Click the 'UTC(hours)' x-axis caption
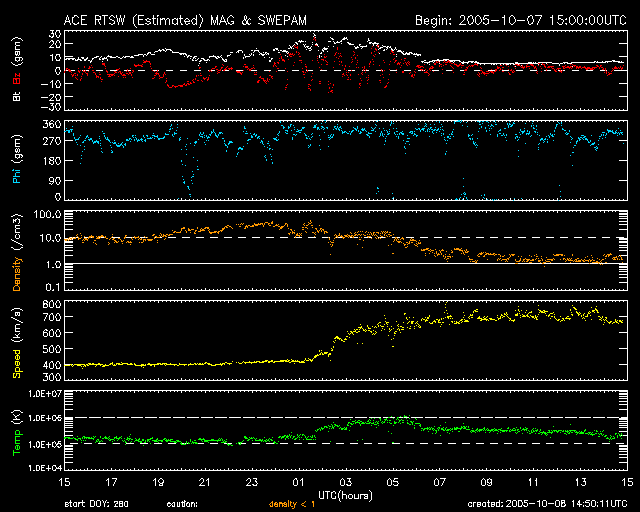Viewport: 640px width, 512px height. point(345,496)
